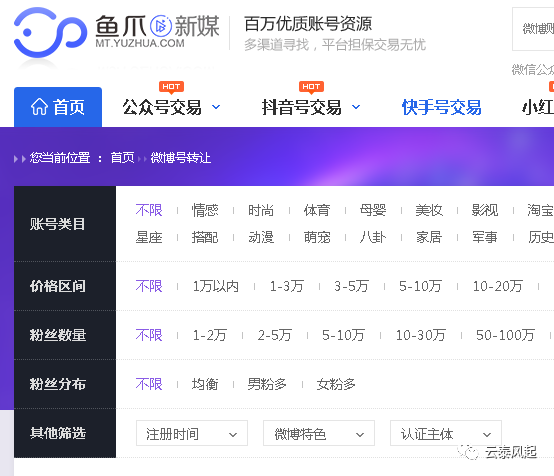Filter category by 母婴

point(373,210)
